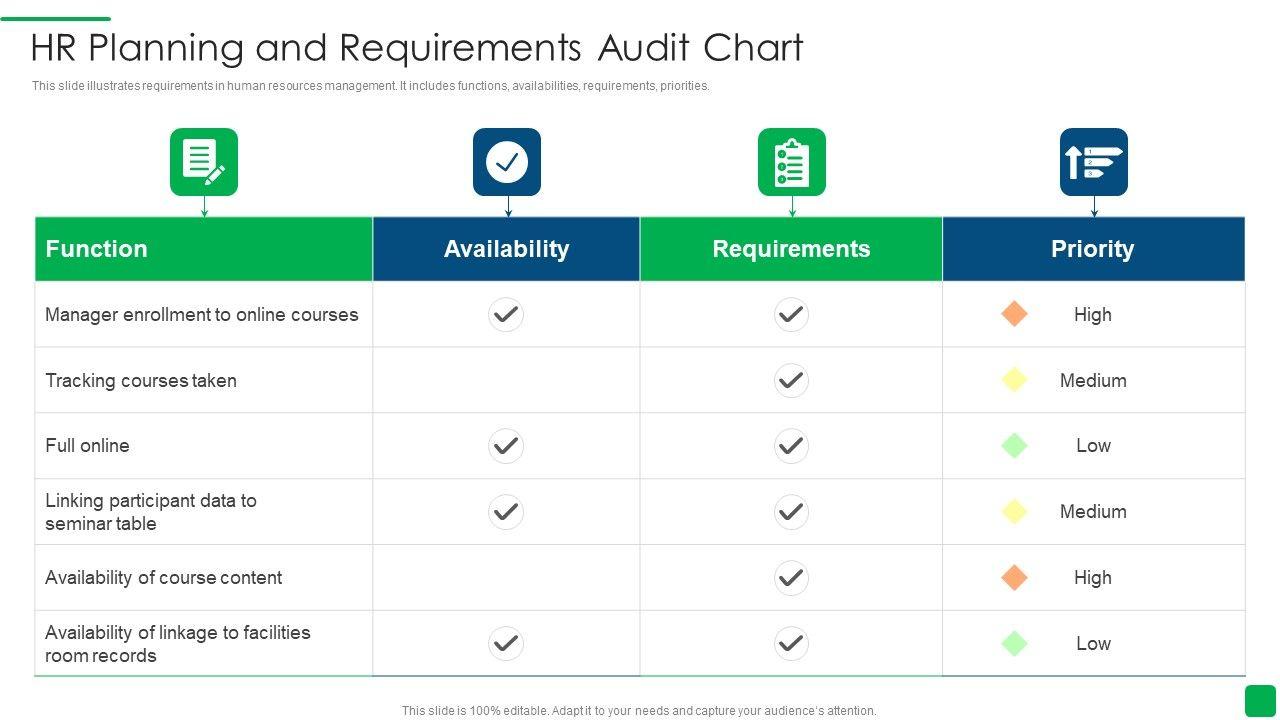Select 'Tracking courses taken' text

point(141,380)
